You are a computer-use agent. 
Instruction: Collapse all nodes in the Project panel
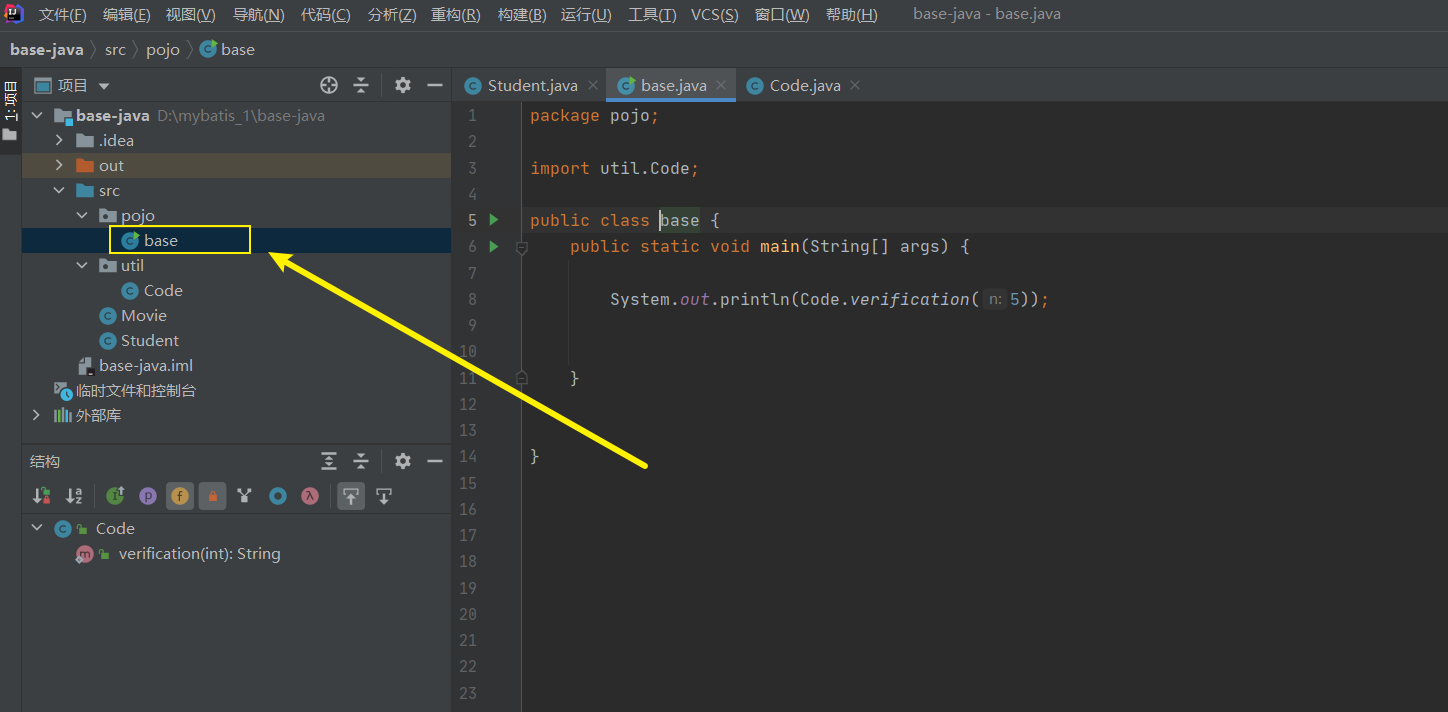pos(361,85)
